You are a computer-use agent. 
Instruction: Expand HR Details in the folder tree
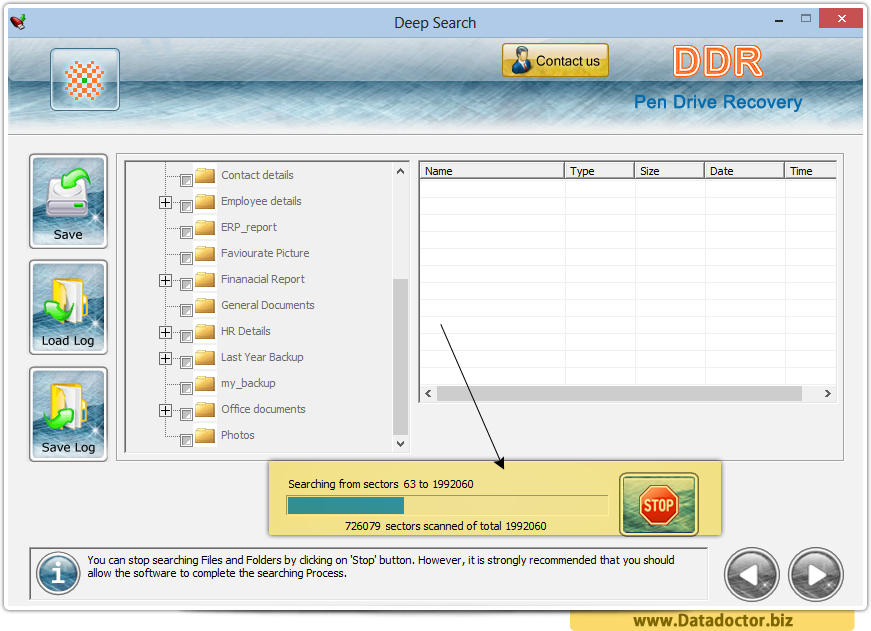165,331
